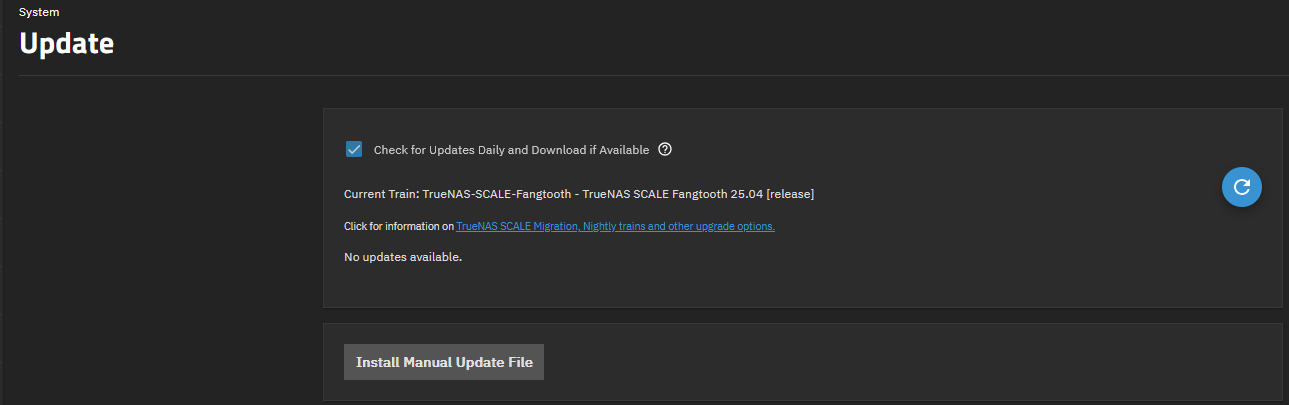
Task: Click the refresh updates circular icon
Action: tap(1242, 187)
